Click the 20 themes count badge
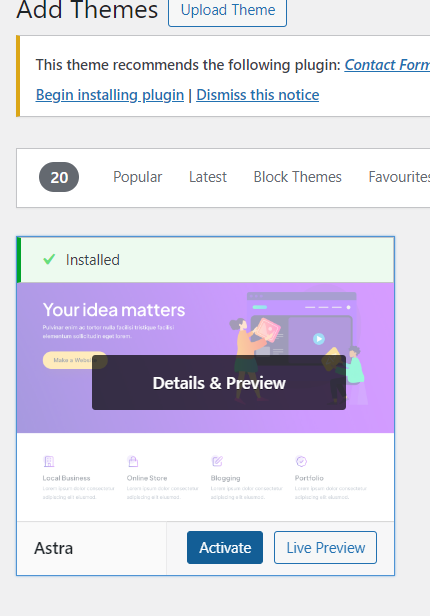Image resolution: width=430 pixels, height=616 pixels. tap(59, 177)
